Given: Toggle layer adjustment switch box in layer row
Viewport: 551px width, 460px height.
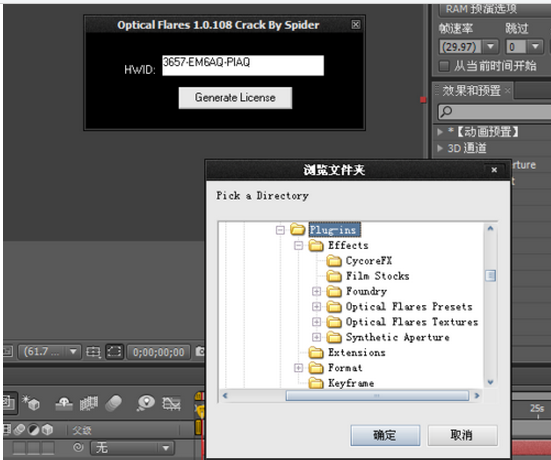Looking at the screenshot, I should (x=33, y=448).
